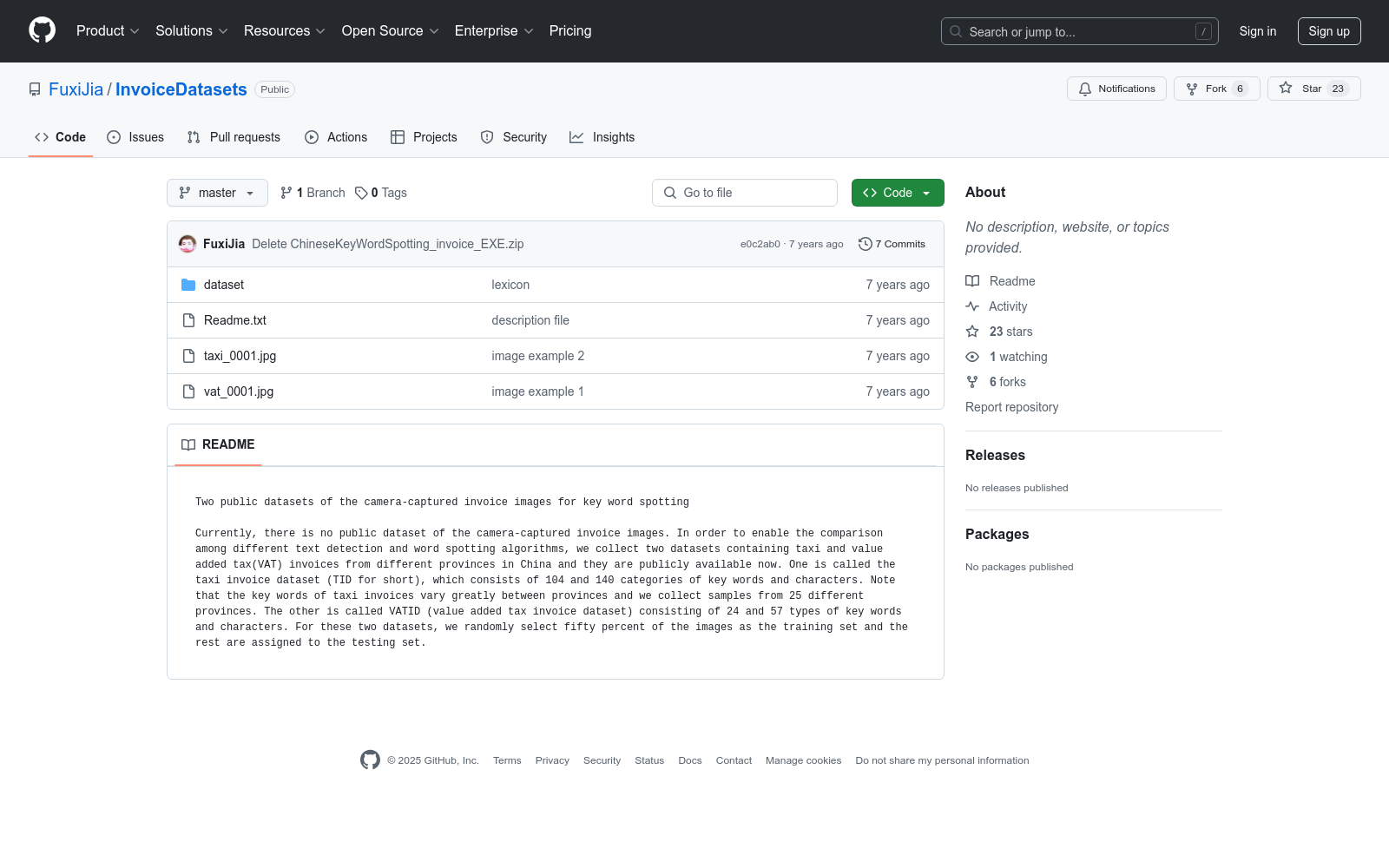Click the dataset folder icon

pos(188,285)
